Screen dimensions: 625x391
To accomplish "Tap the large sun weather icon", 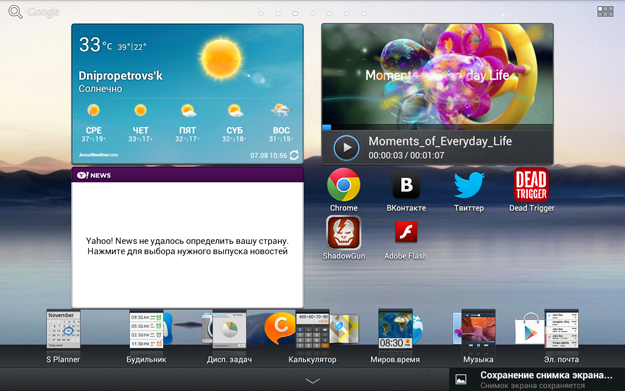I will pos(221,59).
